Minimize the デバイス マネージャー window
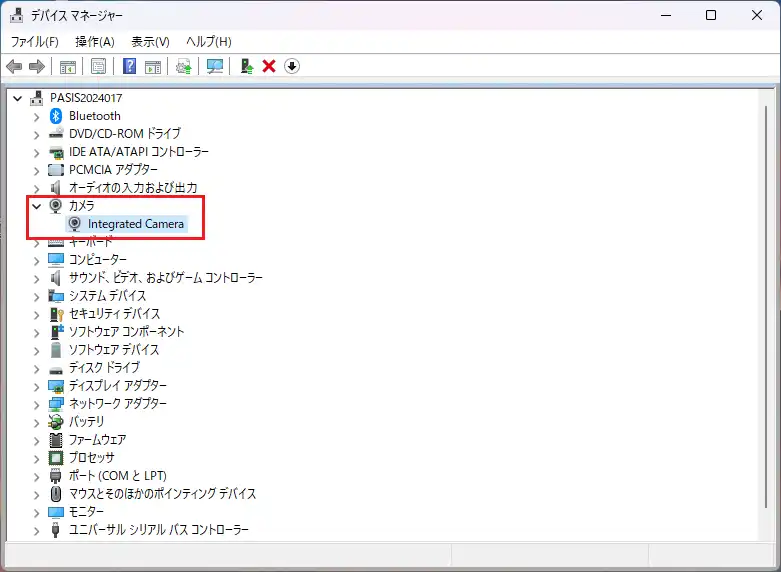The height and width of the screenshot is (572, 781). [x=665, y=15]
